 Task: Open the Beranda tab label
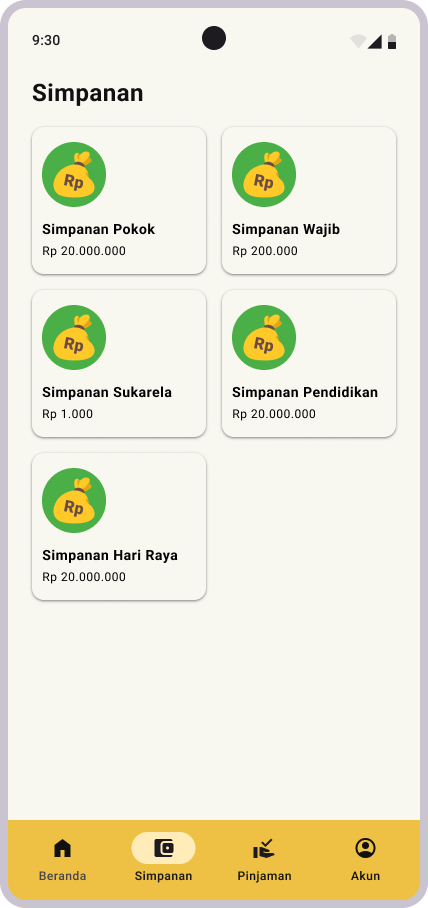pos(63,876)
